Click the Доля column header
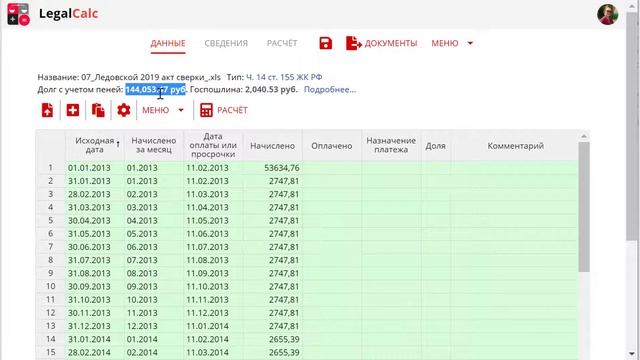 click(x=436, y=146)
